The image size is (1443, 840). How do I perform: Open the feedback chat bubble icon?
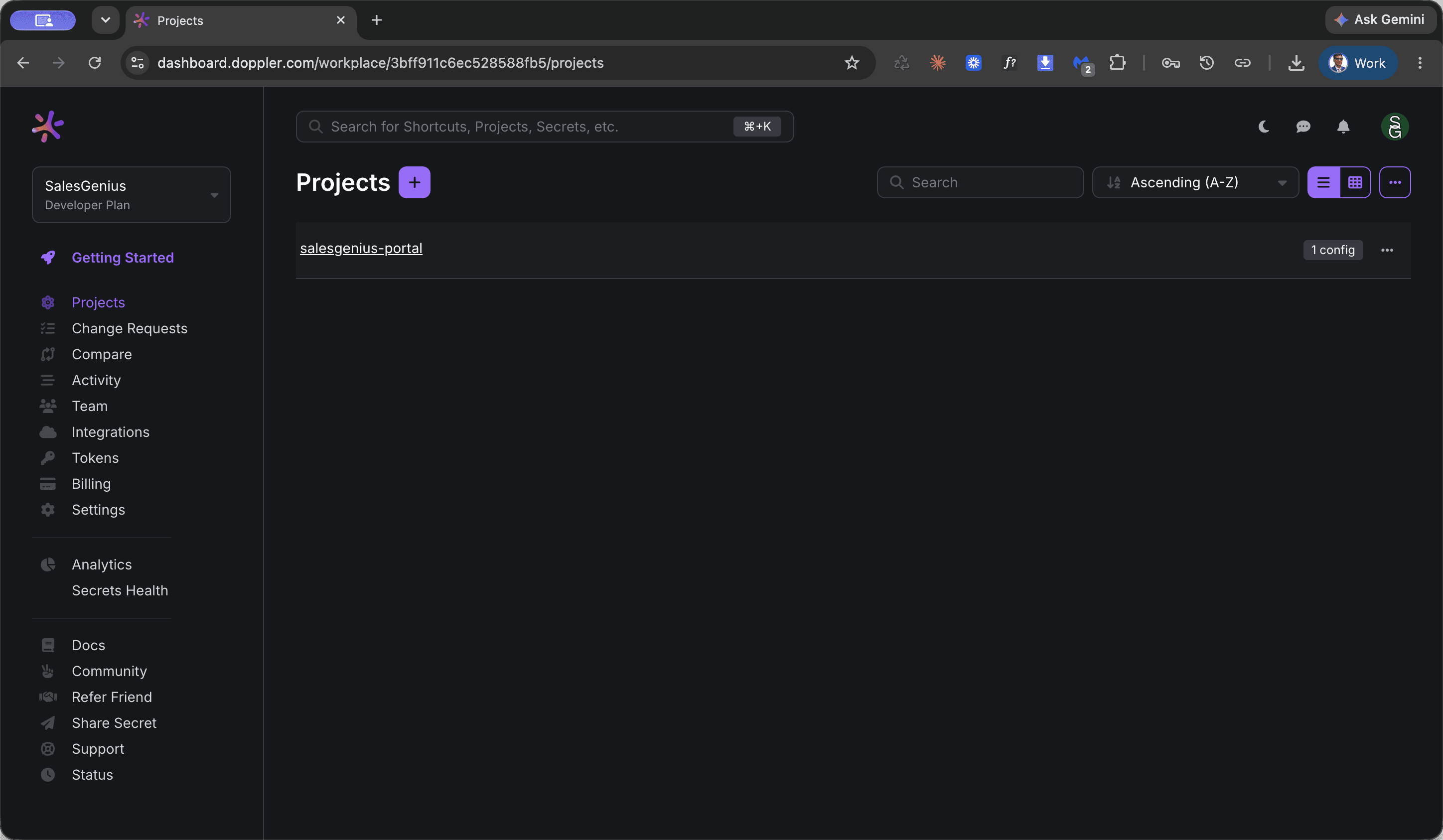coord(1303,127)
